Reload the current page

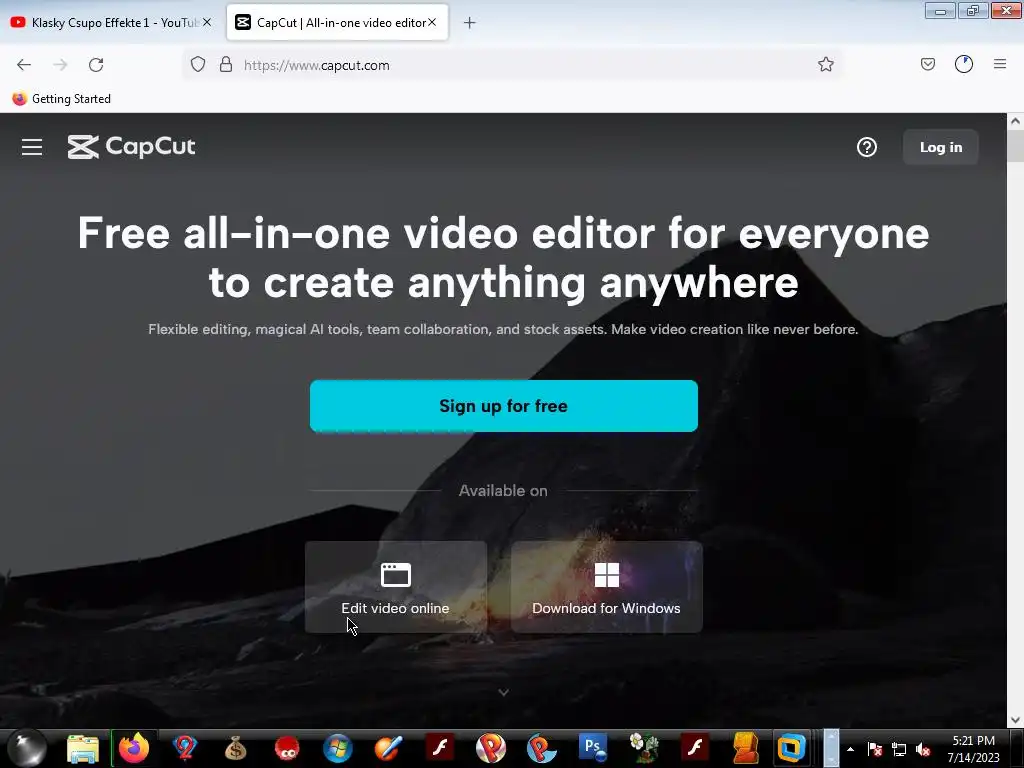(96, 65)
